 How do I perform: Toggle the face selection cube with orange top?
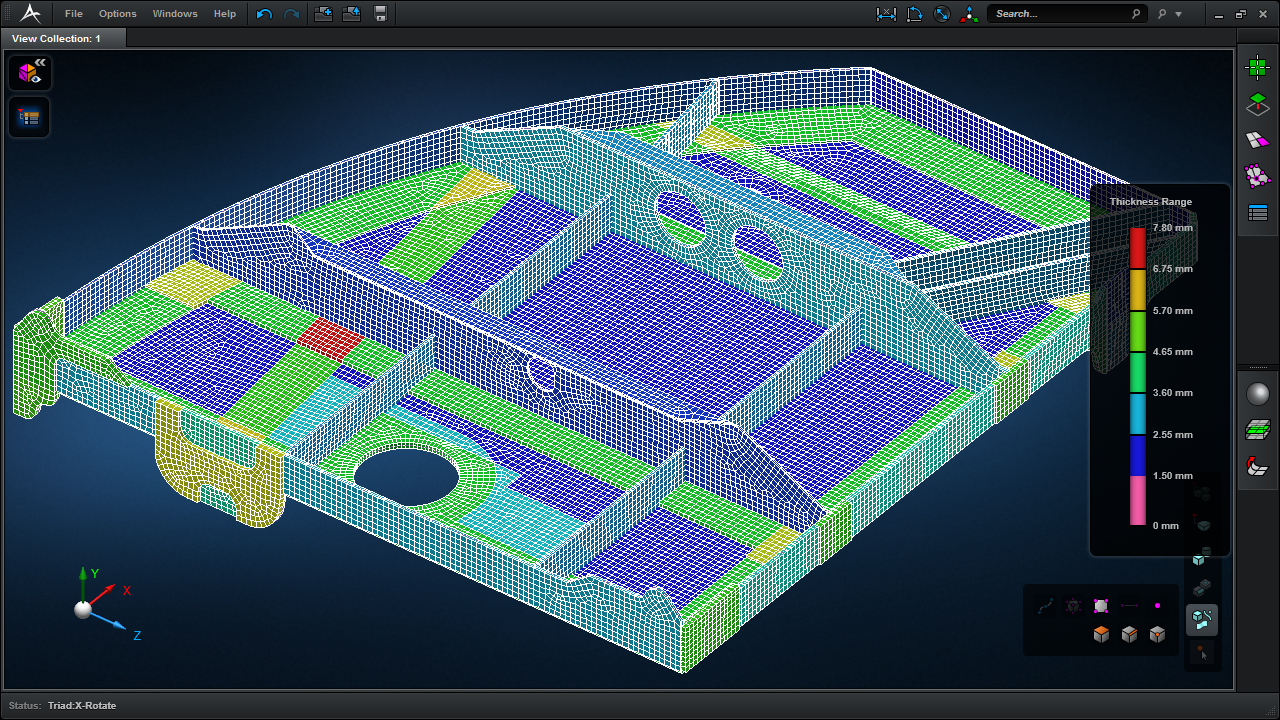coord(1101,634)
